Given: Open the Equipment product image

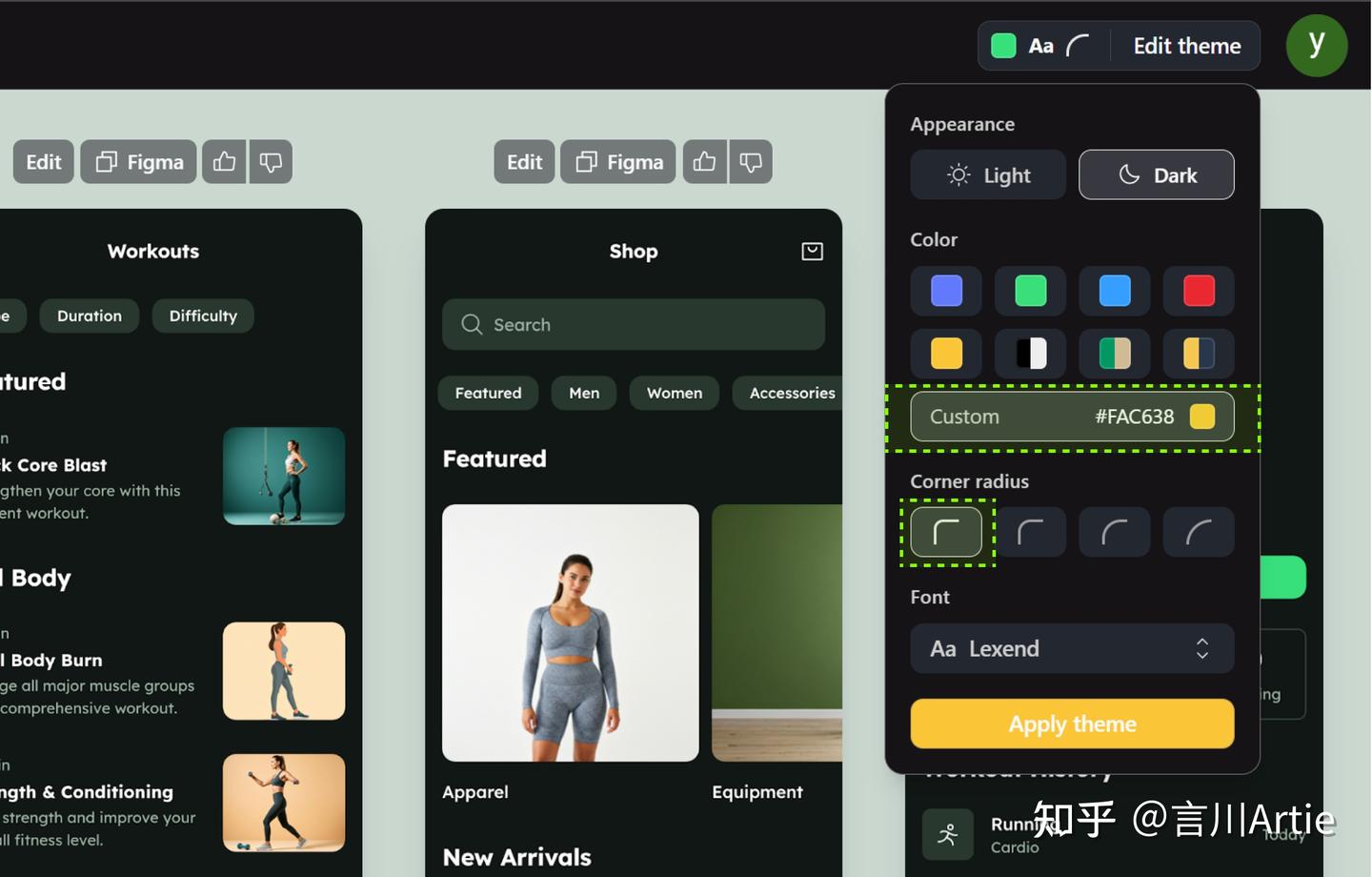Looking at the screenshot, I should point(777,633).
